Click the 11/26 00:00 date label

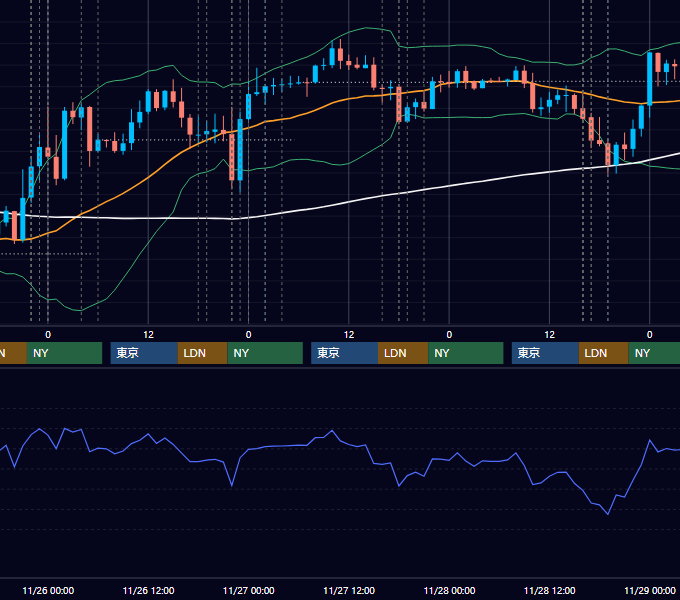[48, 590]
